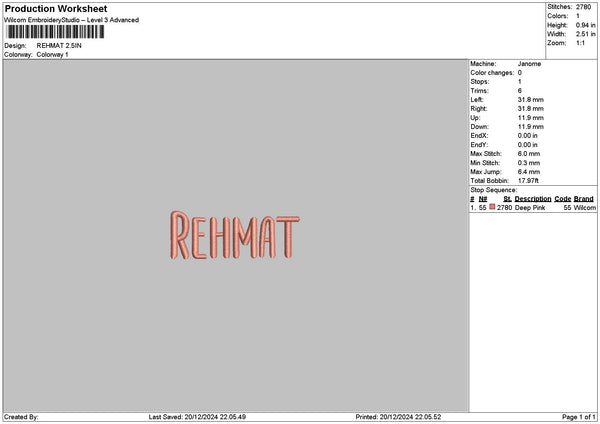Click the Page 1 of 1 indicator
The width and height of the screenshot is (600, 424).
pos(579,417)
